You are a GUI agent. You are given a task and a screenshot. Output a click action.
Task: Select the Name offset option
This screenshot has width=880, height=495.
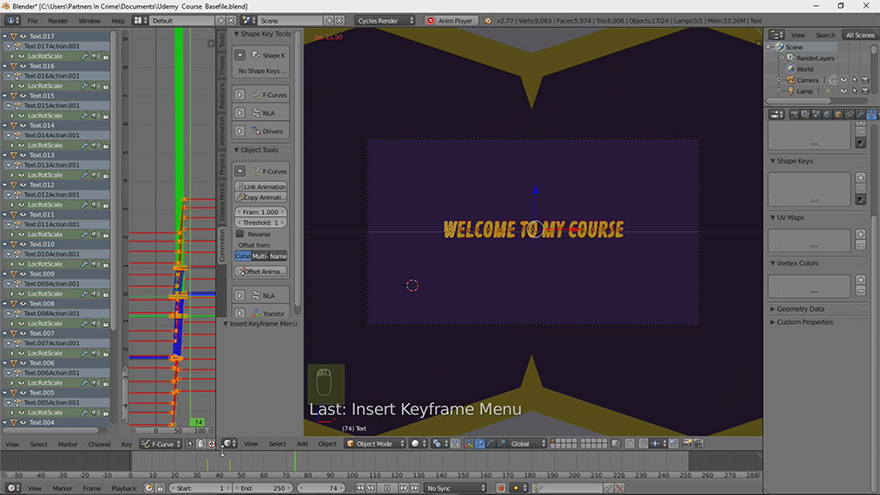[278, 256]
